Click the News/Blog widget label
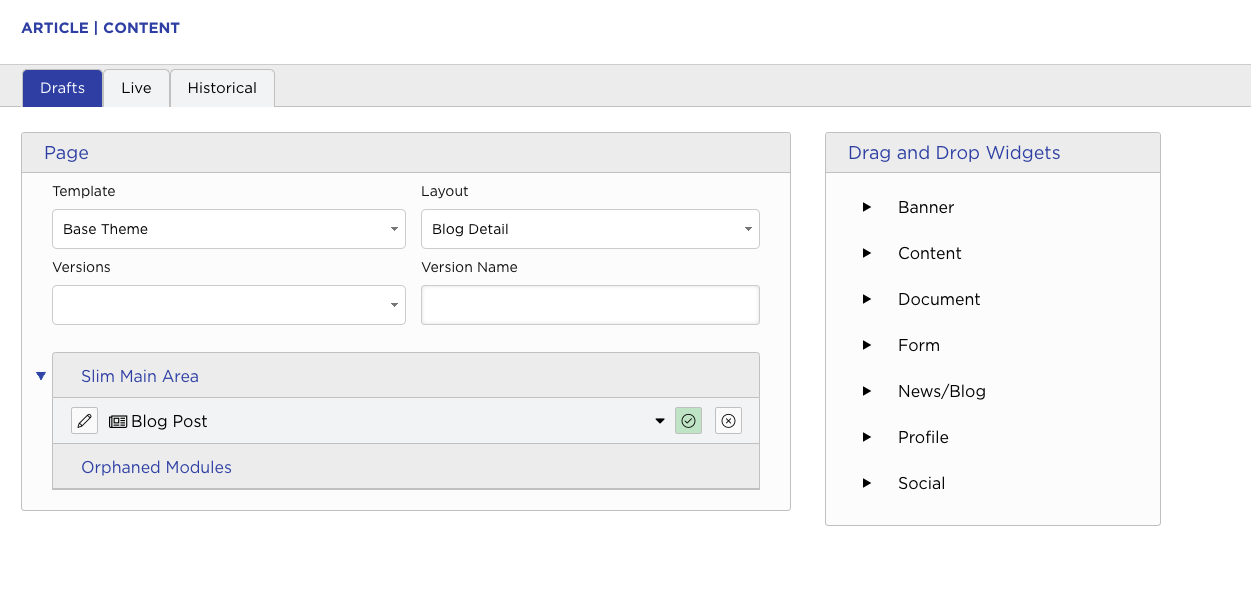Image resolution: width=1251 pixels, height=608 pixels. [942, 391]
